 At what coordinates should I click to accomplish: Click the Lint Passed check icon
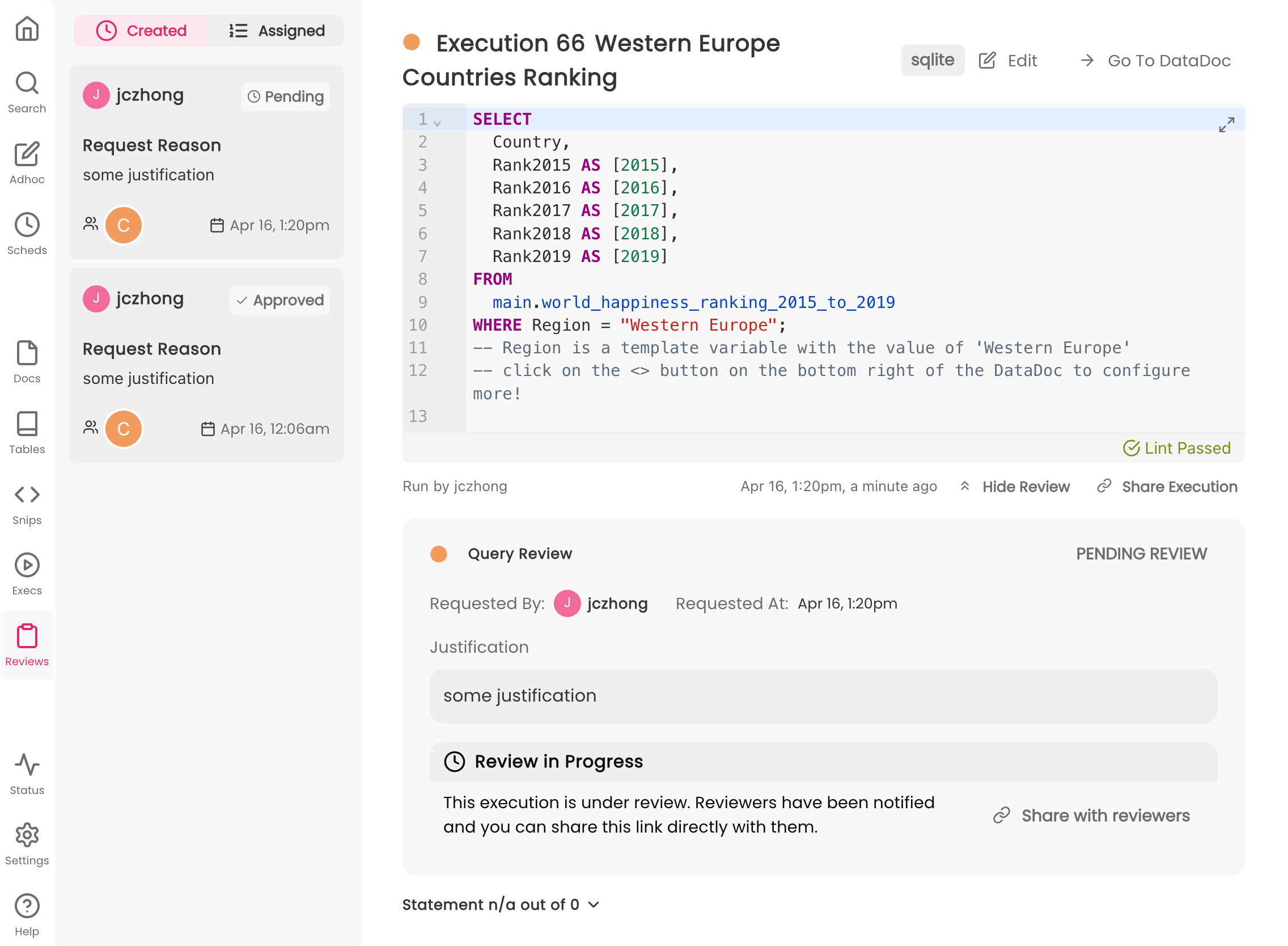click(x=1131, y=448)
